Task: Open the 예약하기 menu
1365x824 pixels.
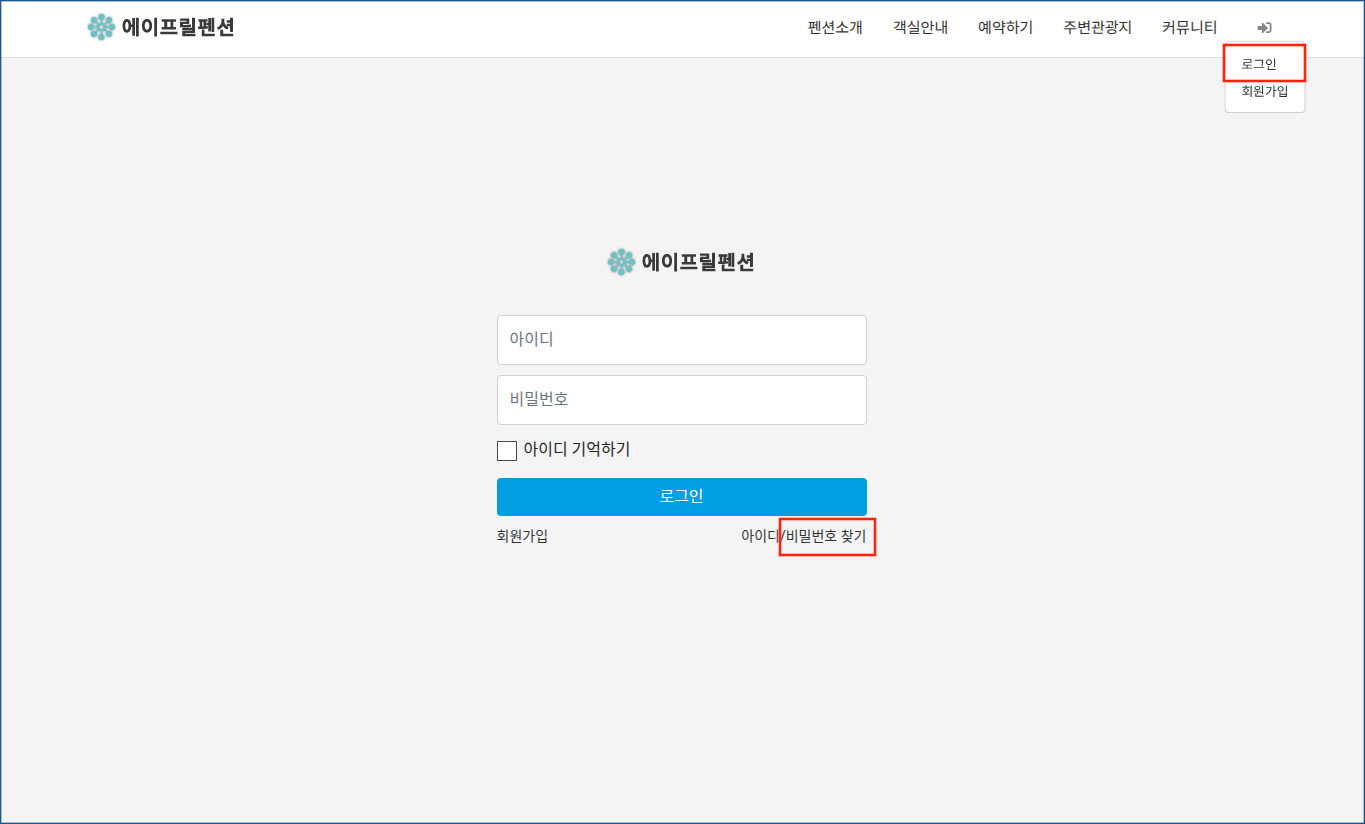Action: [x=1005, y=28]
